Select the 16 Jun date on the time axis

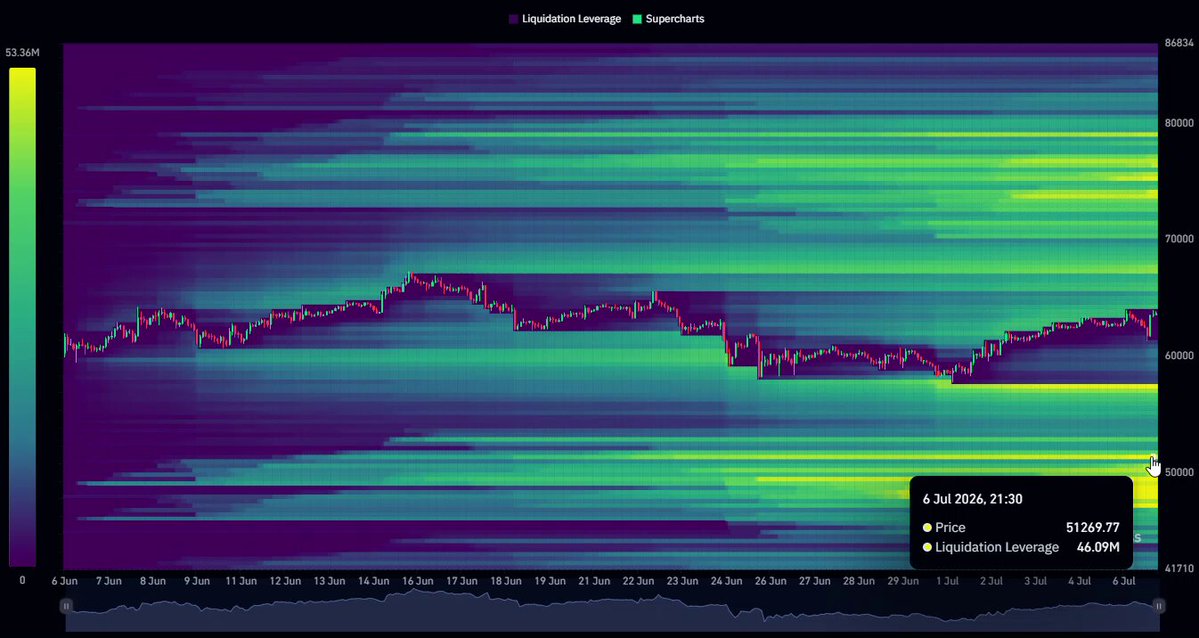click(x=418, y=581)
